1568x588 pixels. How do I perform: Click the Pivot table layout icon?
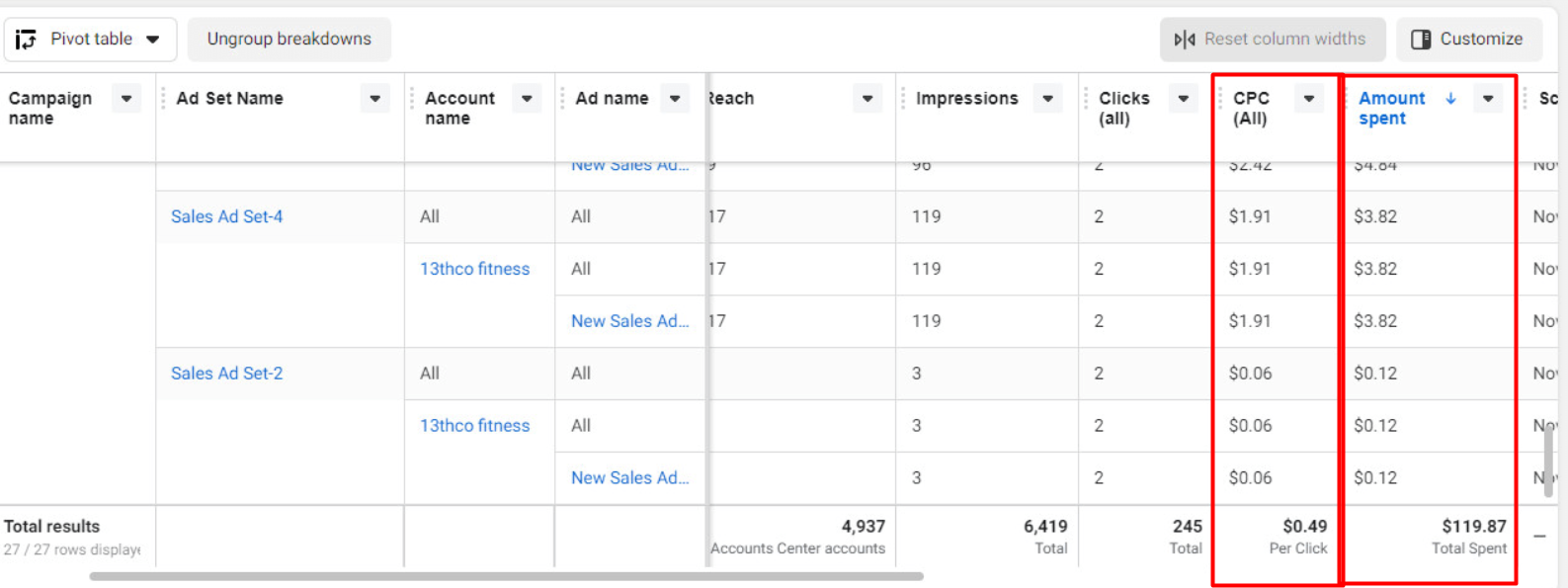click(27, 39)
